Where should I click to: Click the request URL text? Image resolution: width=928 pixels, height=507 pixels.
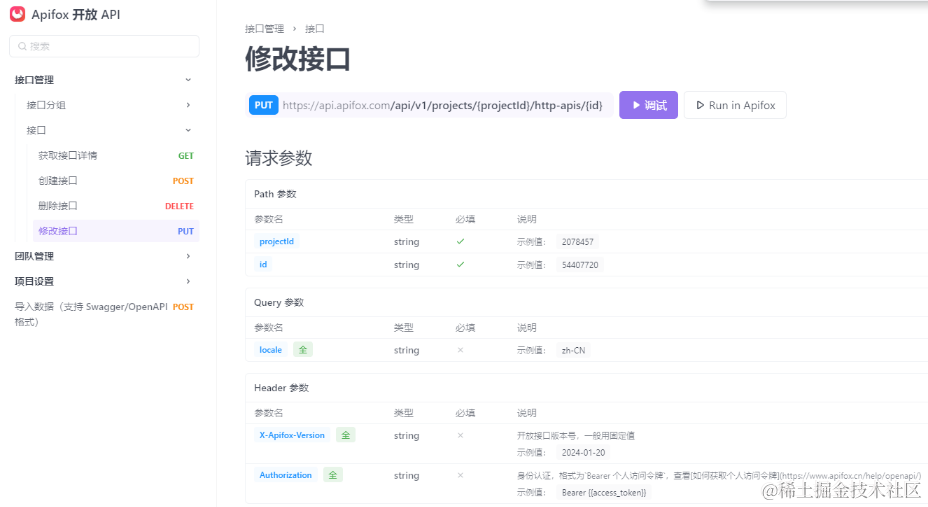(x=442, y=105)
